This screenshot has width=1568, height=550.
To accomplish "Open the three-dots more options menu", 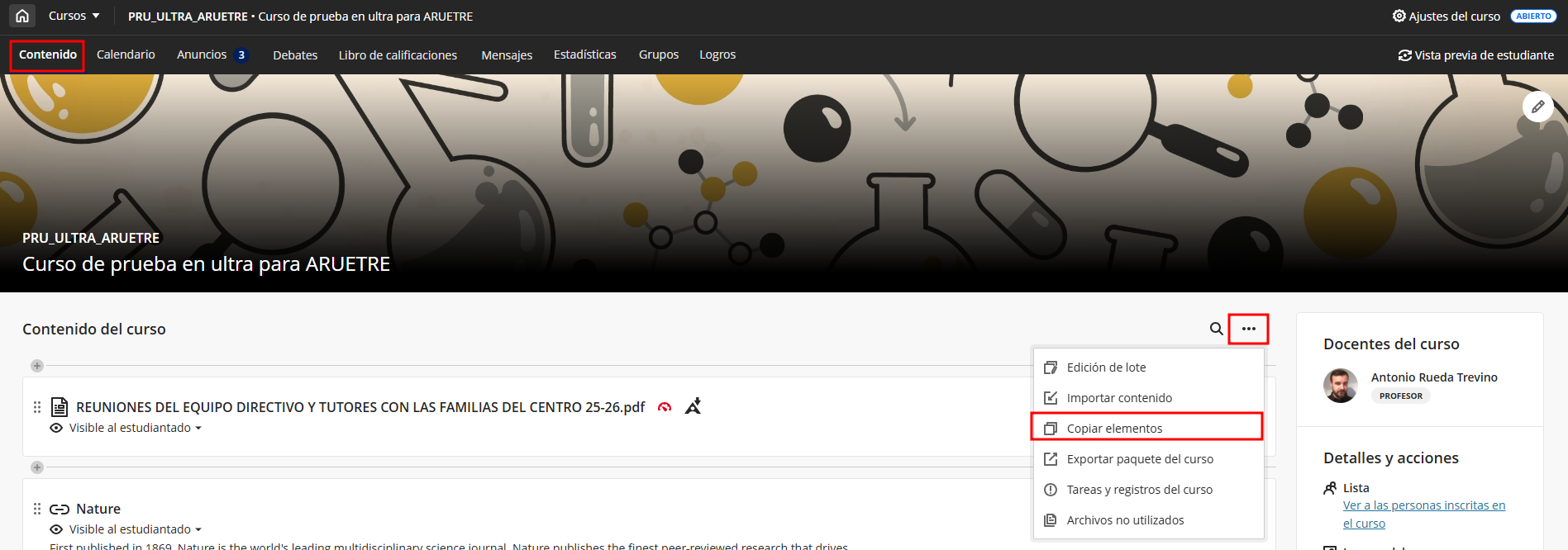I will point(1248,329).
